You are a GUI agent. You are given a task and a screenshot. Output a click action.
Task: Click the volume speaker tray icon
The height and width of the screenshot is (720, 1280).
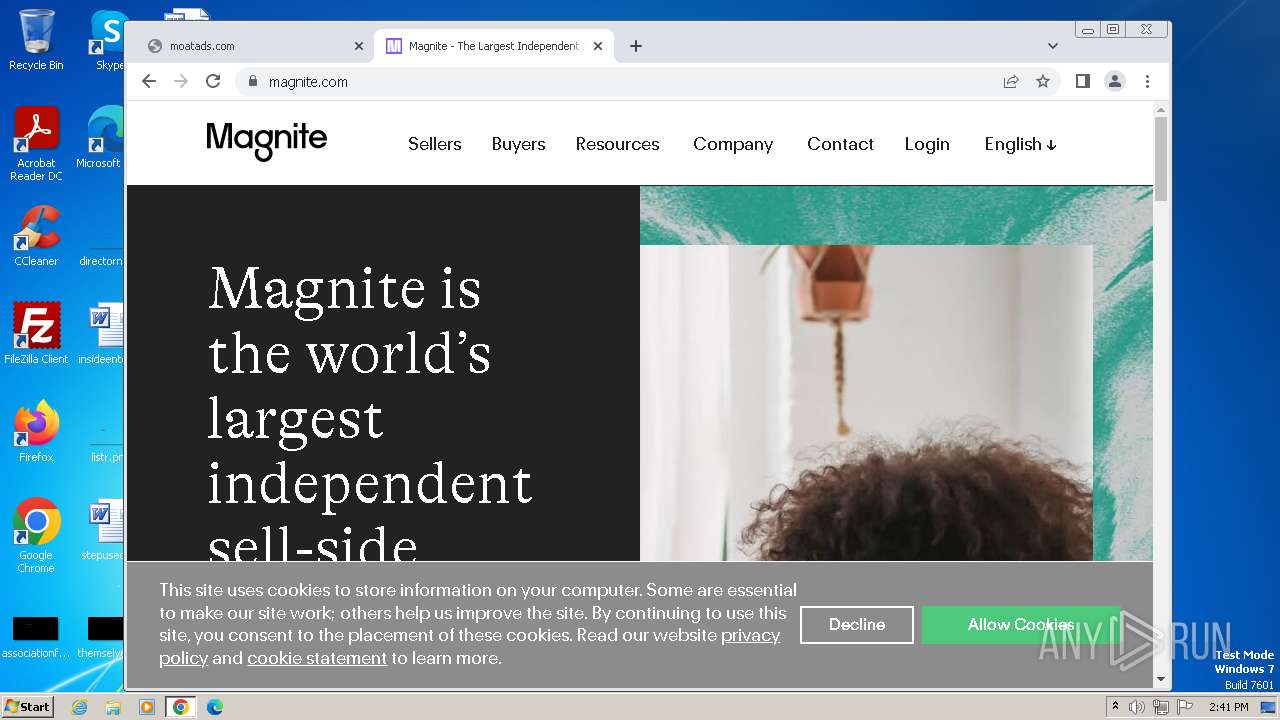(1137, 707)
